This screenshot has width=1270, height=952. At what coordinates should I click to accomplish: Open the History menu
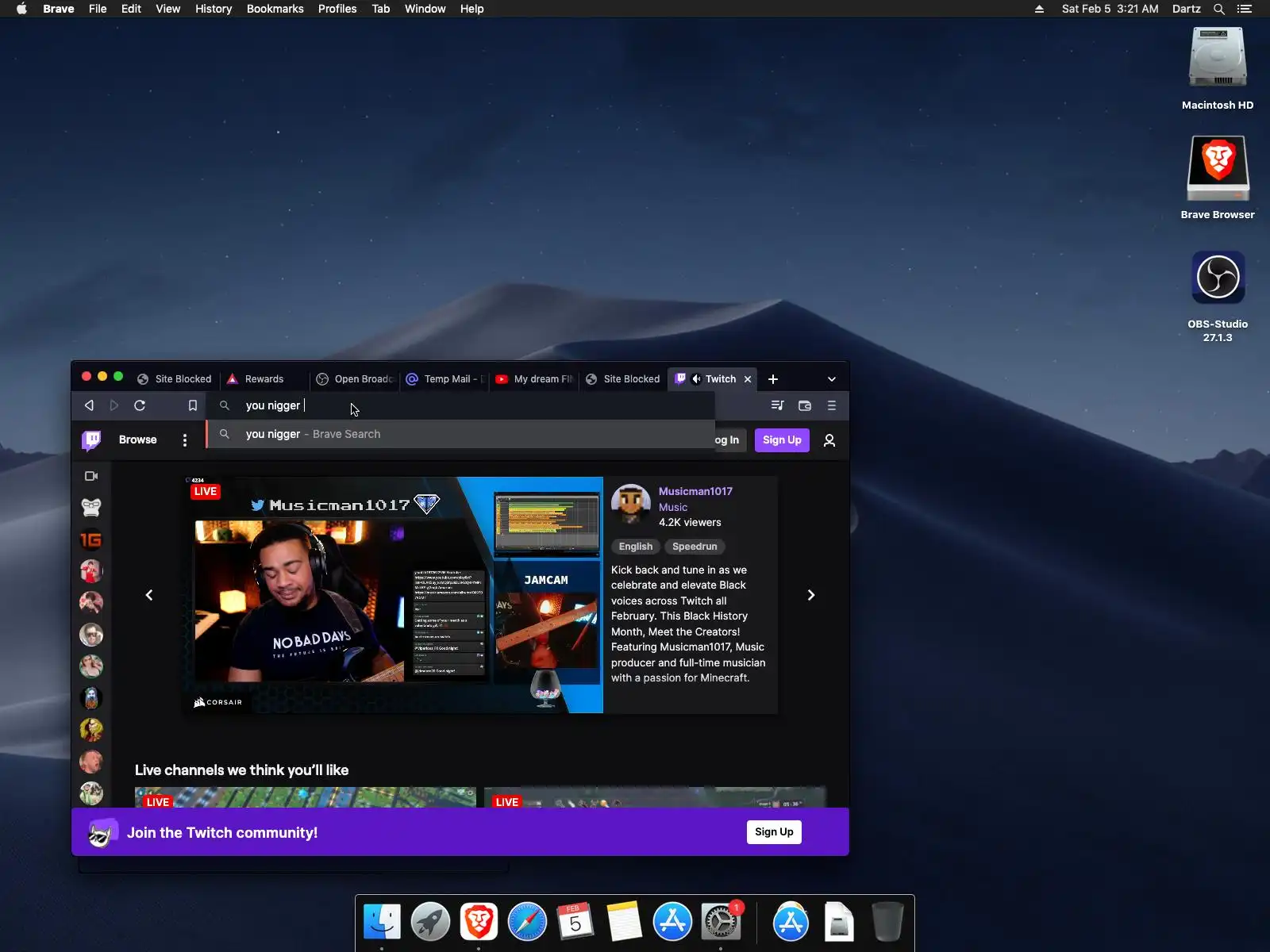coord(214,9)
